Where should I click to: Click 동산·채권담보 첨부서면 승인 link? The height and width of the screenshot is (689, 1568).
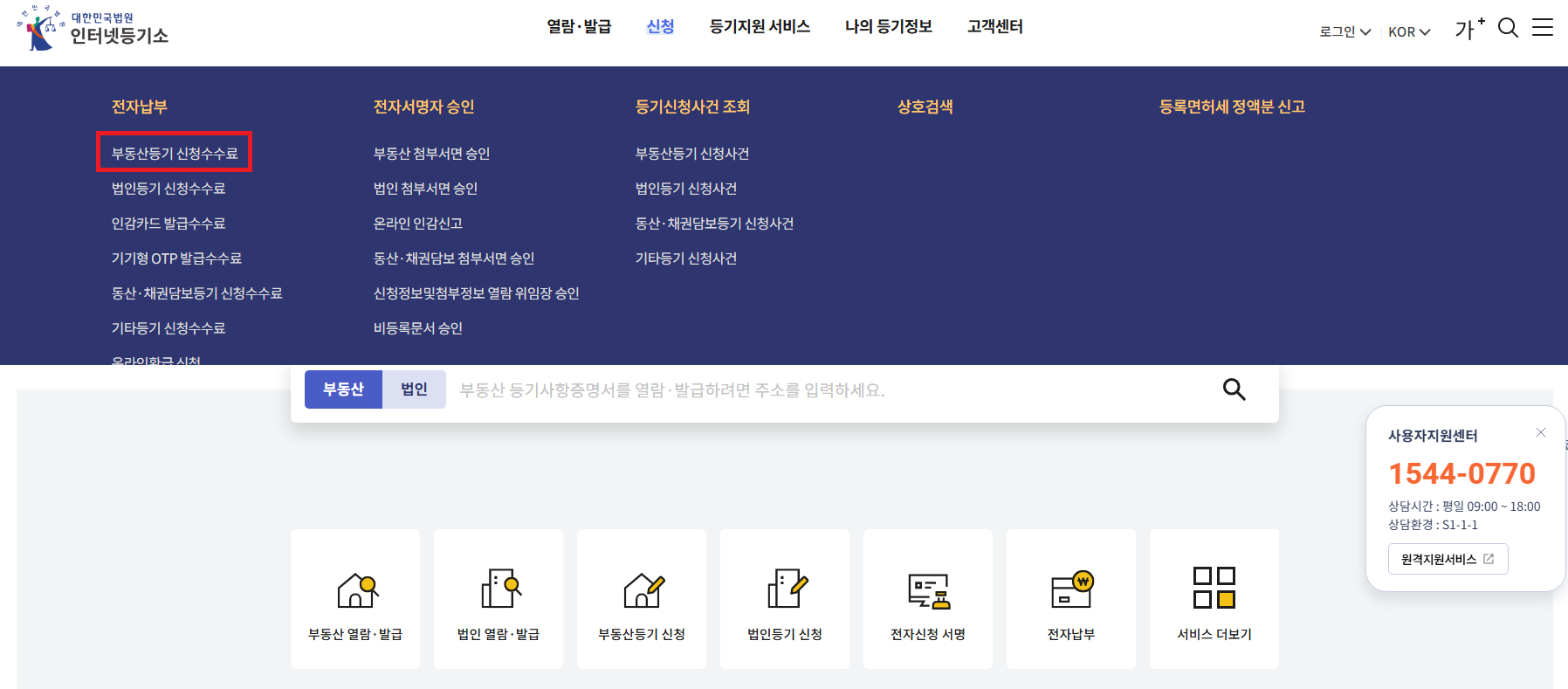coord(454,258)
